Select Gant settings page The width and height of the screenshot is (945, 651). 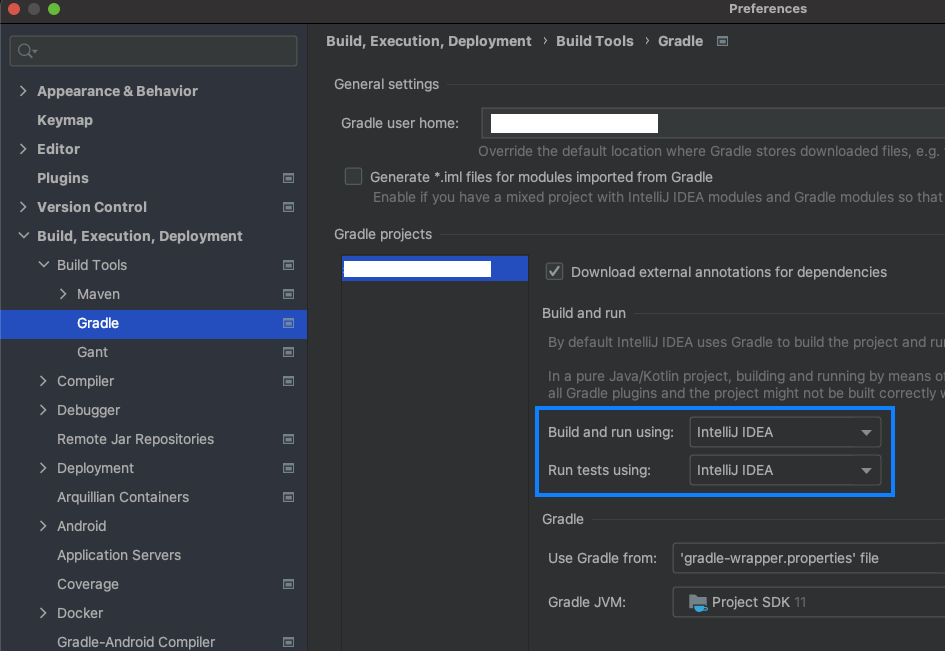92,352
